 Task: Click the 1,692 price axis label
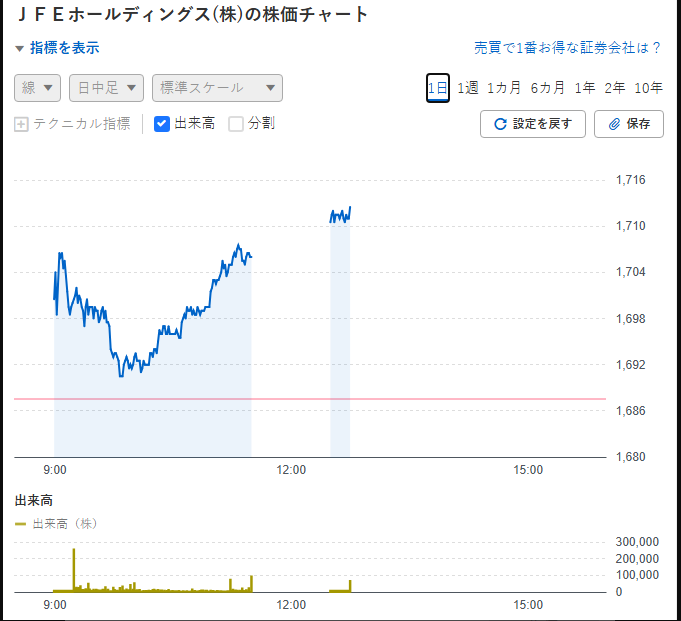click(x=631, y=365)
